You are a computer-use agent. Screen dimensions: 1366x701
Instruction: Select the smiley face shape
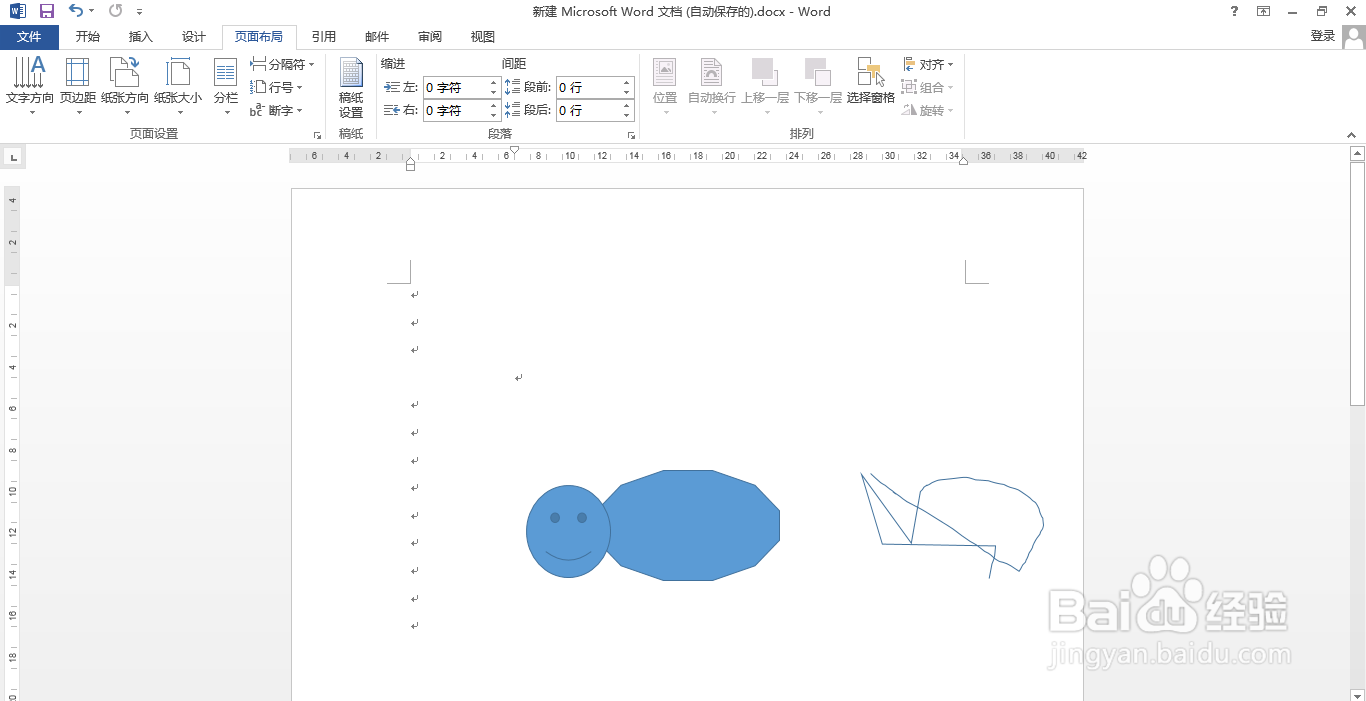568,532
